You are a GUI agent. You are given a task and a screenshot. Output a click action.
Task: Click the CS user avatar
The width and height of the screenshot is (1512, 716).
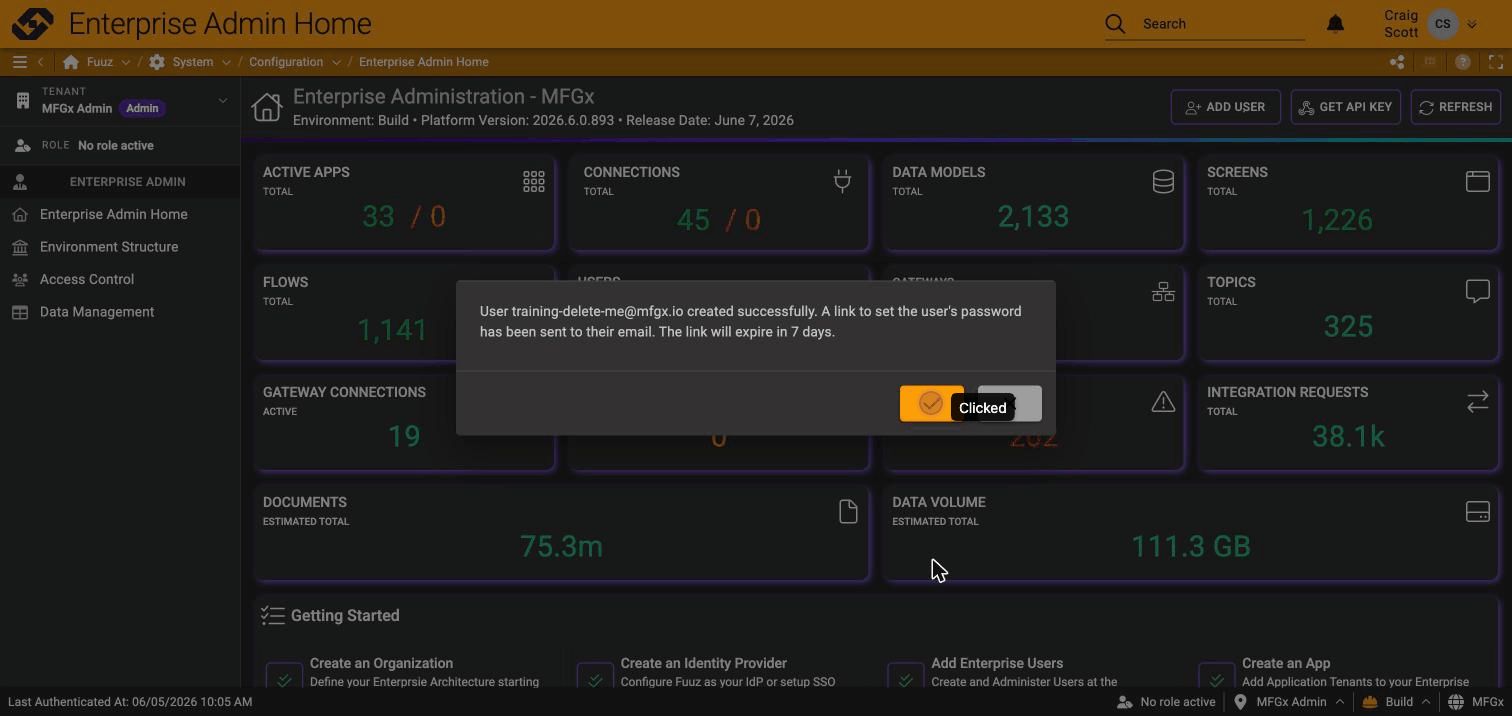1442,24
